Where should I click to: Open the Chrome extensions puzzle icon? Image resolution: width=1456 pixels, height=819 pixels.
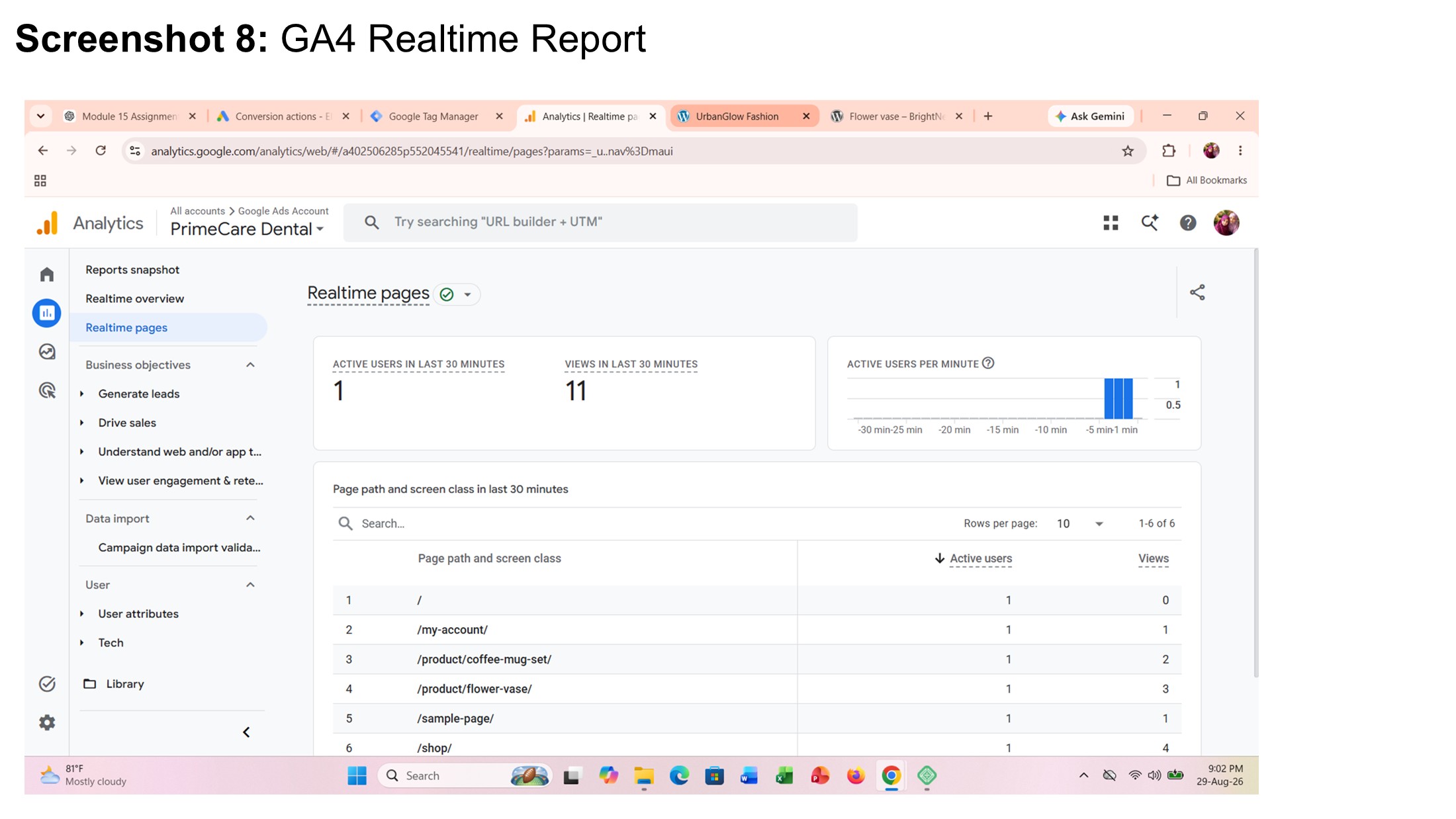pos(1169,151)
